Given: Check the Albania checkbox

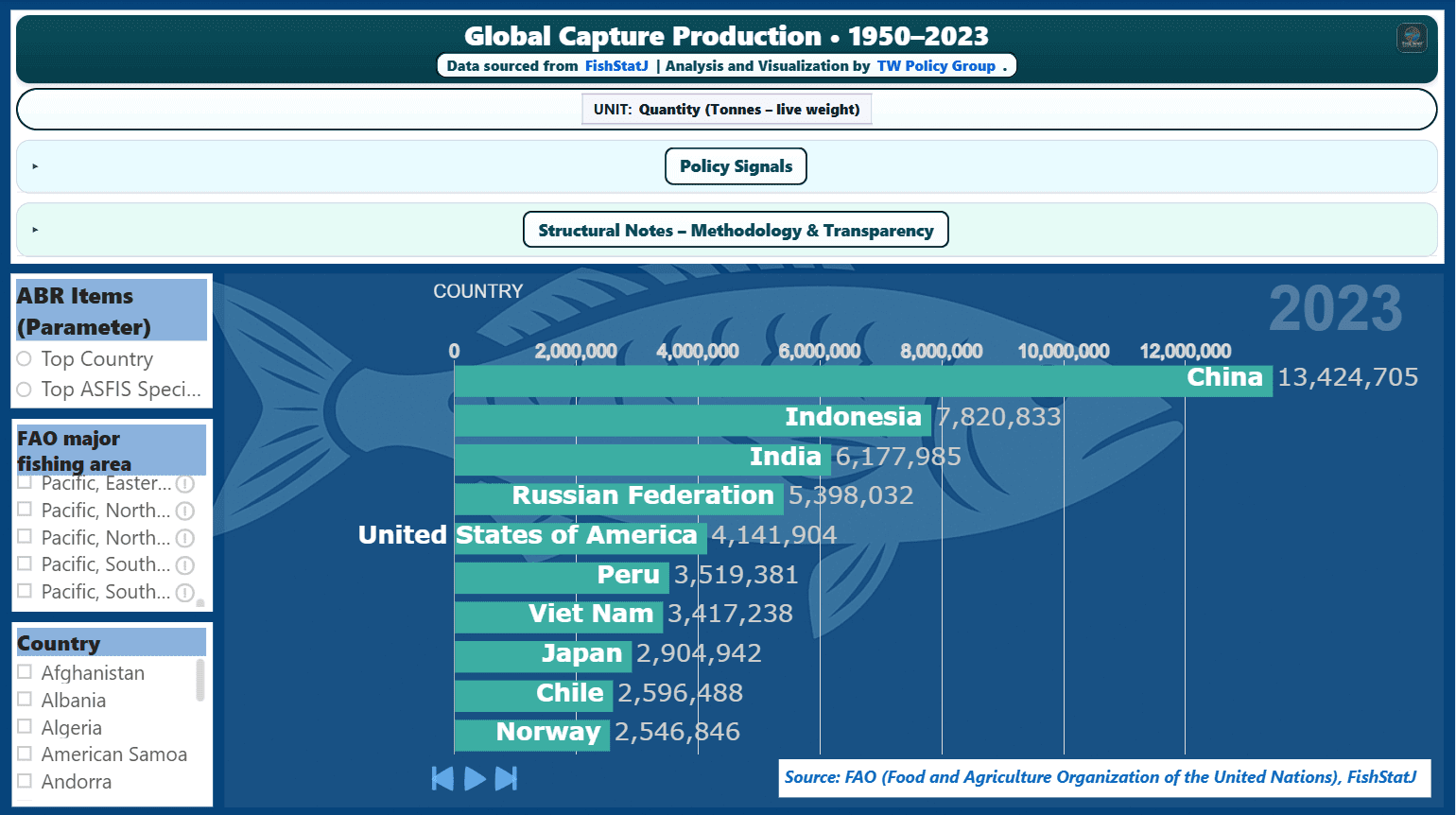Looking at the screenshot, I should point(26,700).
